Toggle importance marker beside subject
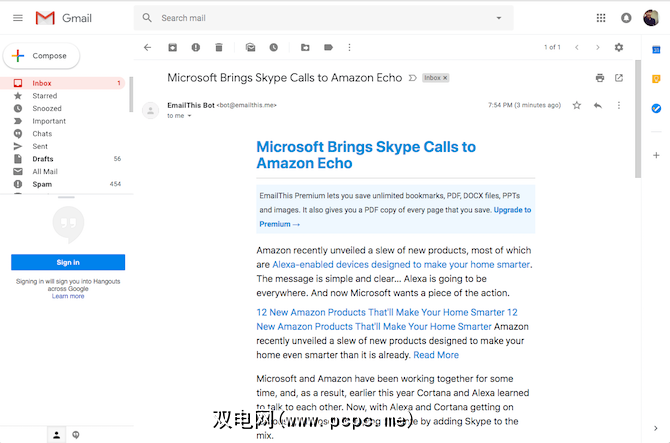This screenshot has width=670, height=443. coord(412,77)
